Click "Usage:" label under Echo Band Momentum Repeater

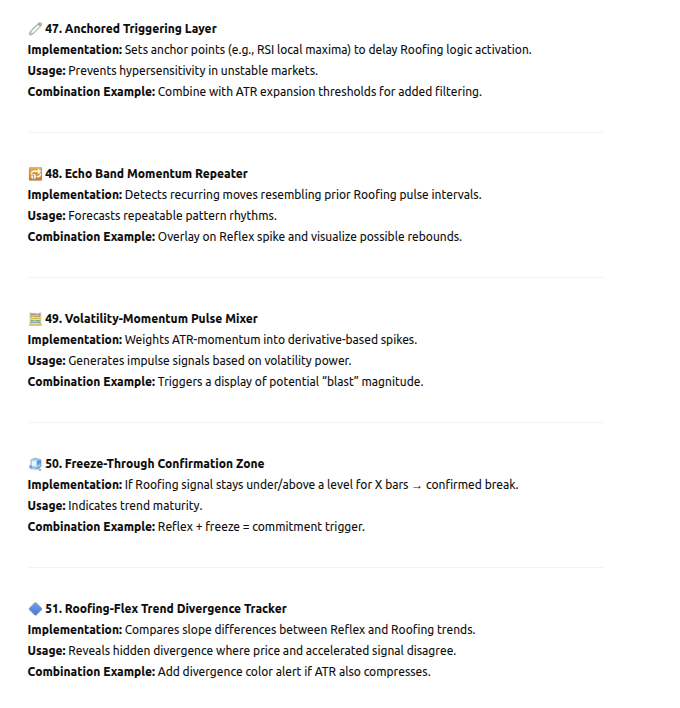tap(46, 216)
